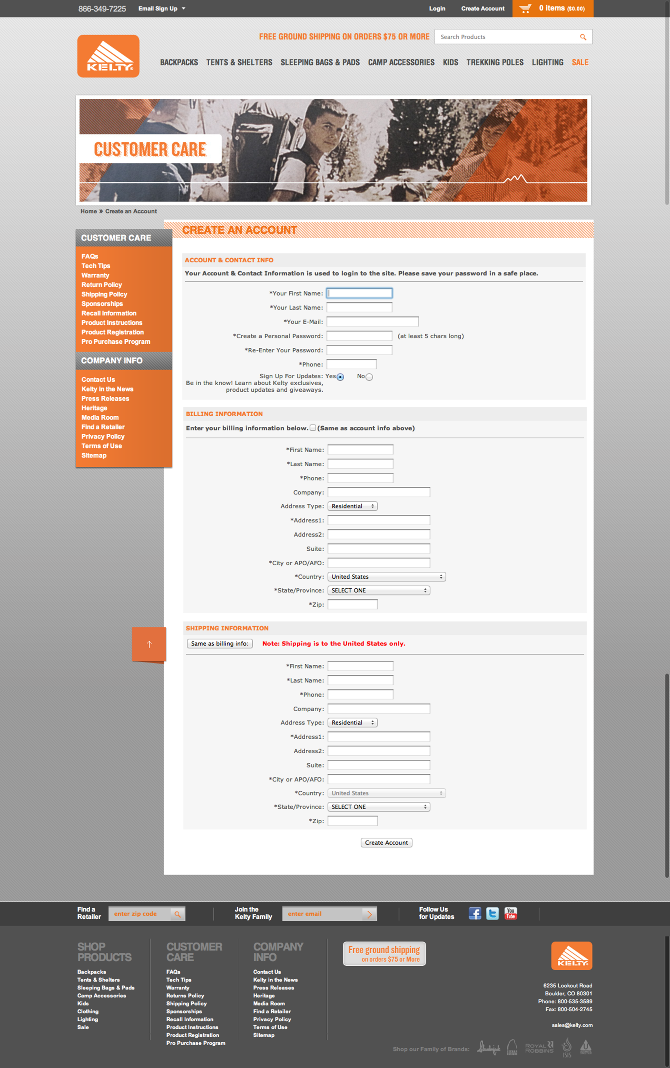
Task: Open the Kids menu item
Action: [x=451, y=62]
